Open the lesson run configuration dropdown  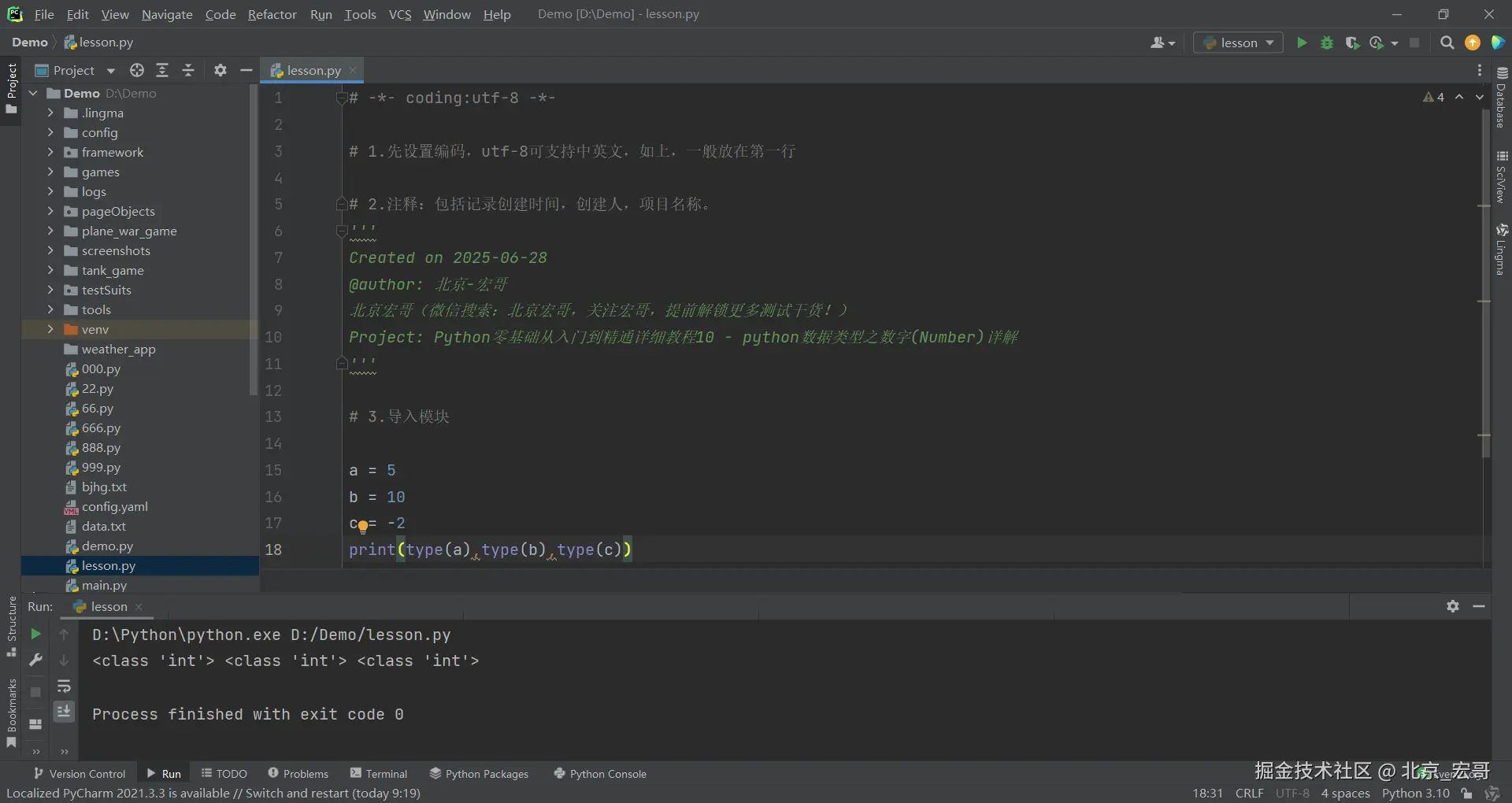pyautogui.click(x=1238, y=43)
